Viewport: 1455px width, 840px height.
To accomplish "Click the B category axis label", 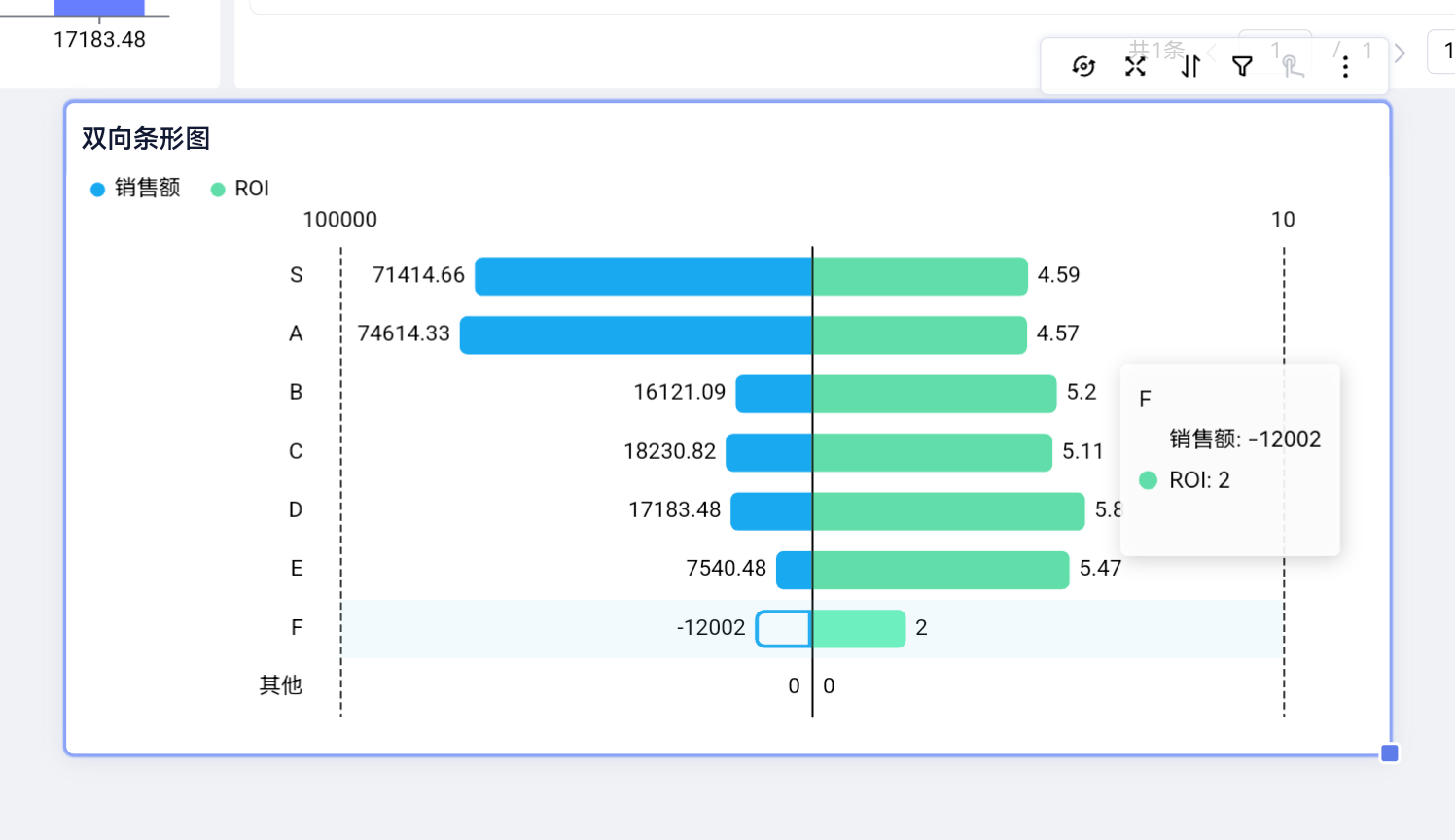I will tap(297, 392).
